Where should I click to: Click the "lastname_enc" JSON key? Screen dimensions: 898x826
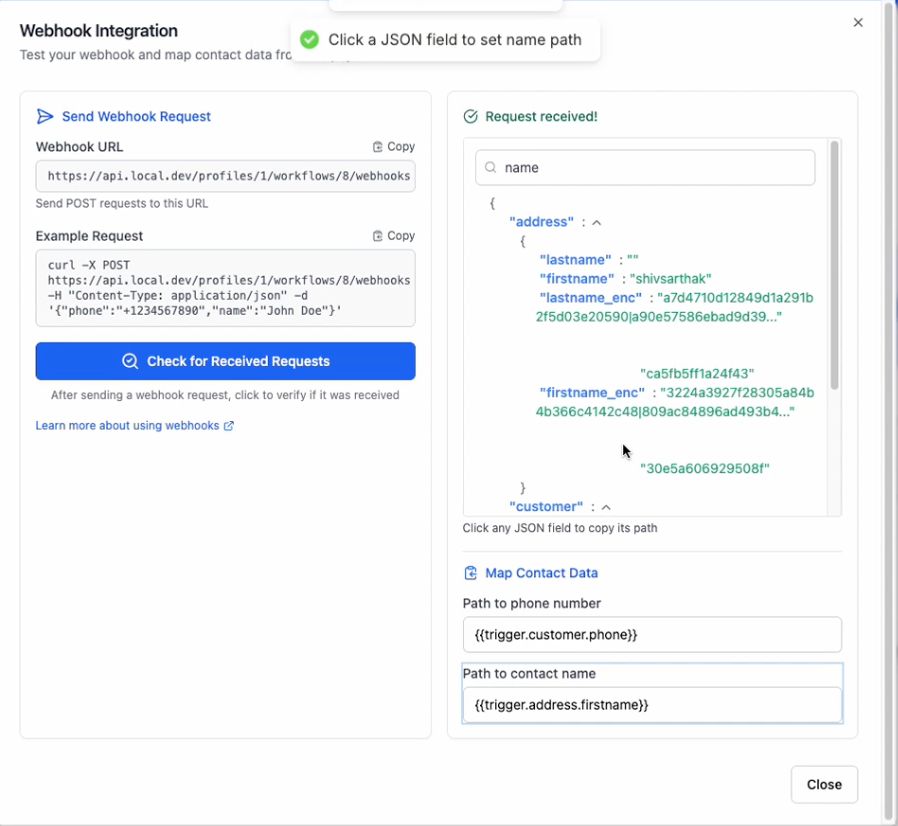[590, 297]
